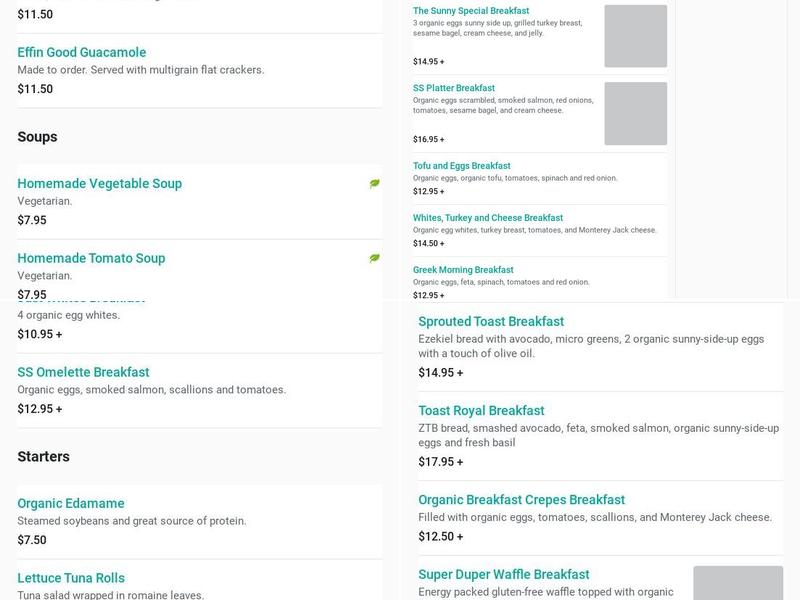Open The Sunny Special Breakfast title
The height and width of the screenshot is (600, 800).
point(471,11)
